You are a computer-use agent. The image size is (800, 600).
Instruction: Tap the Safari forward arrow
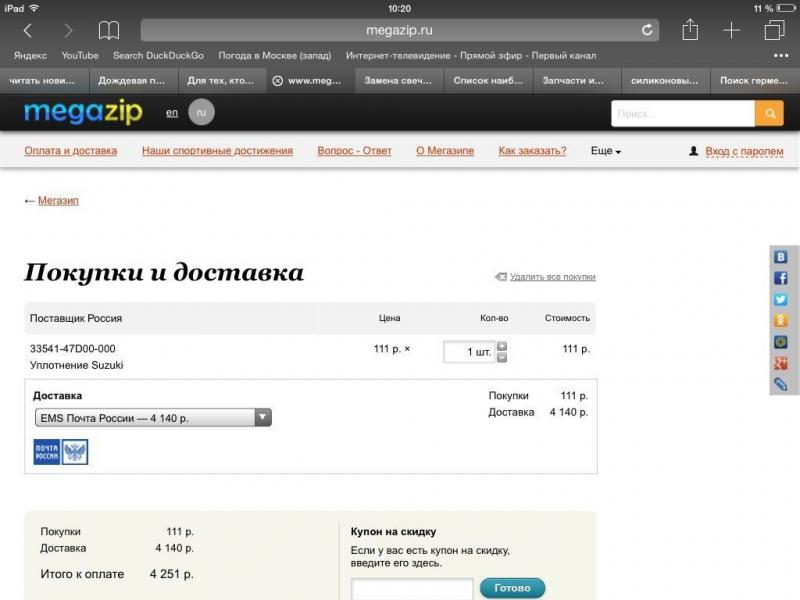pyautogui.click(x=68, y=31)
